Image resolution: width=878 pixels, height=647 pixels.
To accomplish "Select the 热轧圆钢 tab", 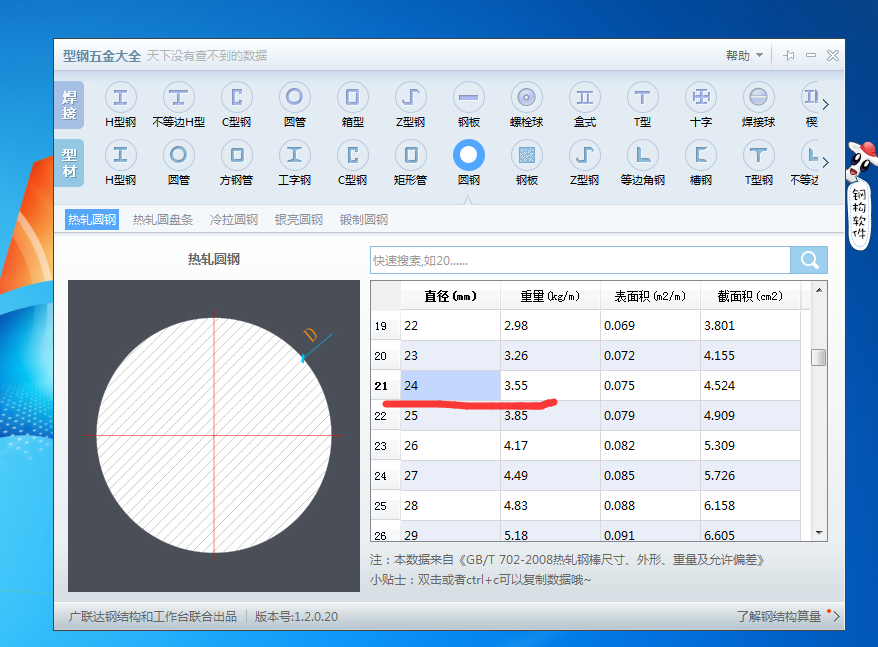I will pos(92,220).
